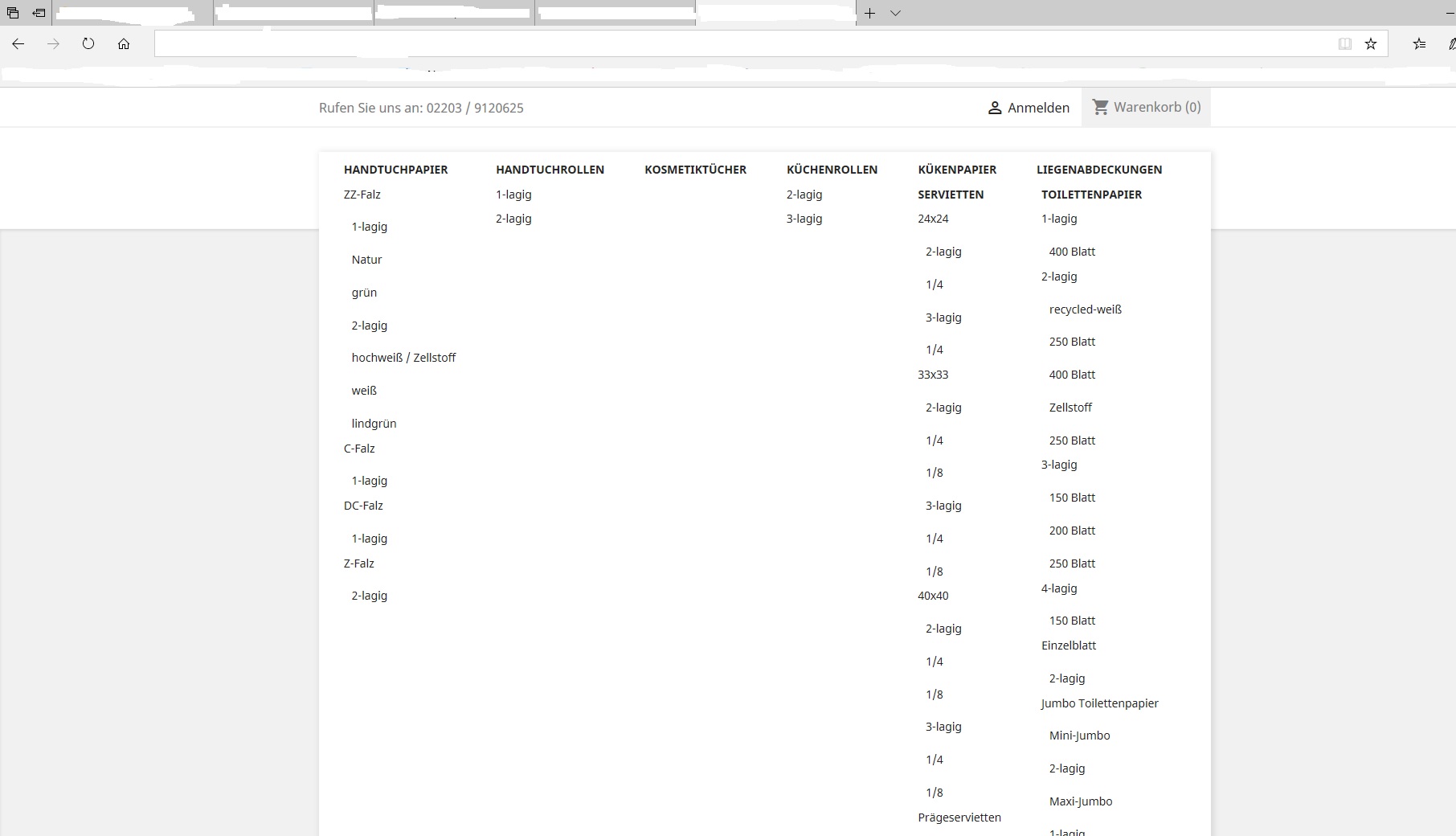Select Mini-Jumbo option
1456x836 pixels.
point(1079,736)
